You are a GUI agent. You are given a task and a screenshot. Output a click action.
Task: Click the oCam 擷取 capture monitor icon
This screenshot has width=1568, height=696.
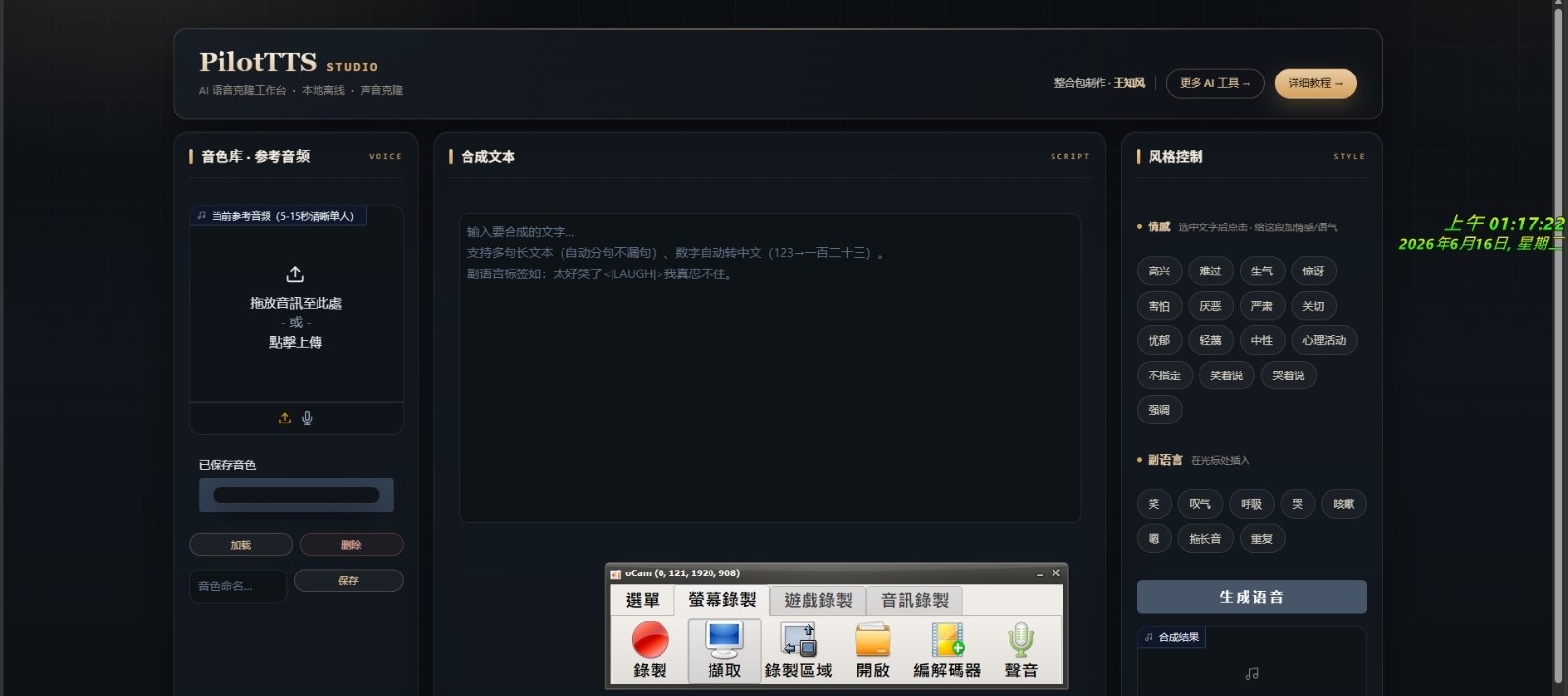(724, 639)
